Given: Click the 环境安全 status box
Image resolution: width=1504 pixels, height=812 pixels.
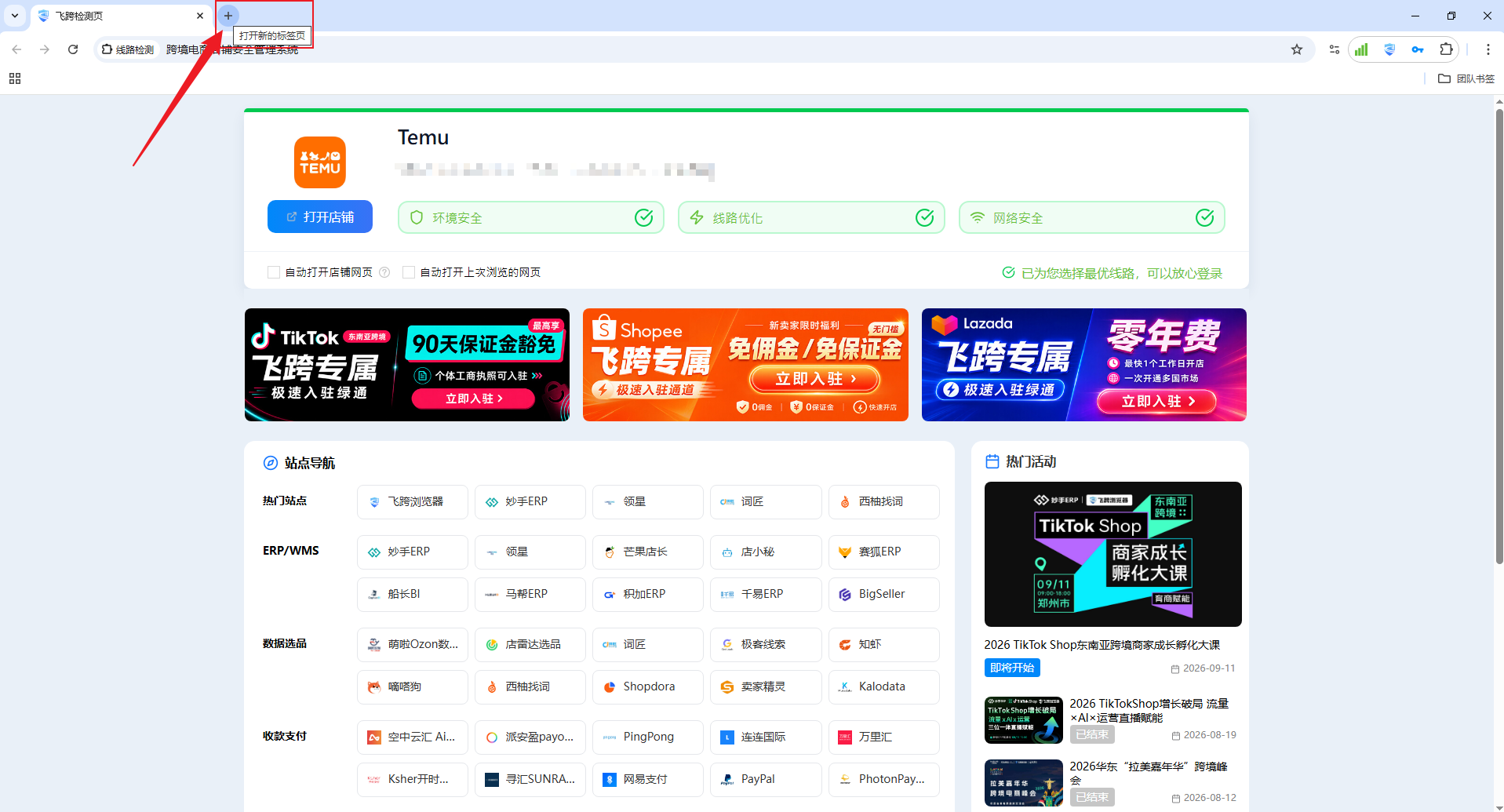Looking at the screenshot, I should (x=531, y=217).
